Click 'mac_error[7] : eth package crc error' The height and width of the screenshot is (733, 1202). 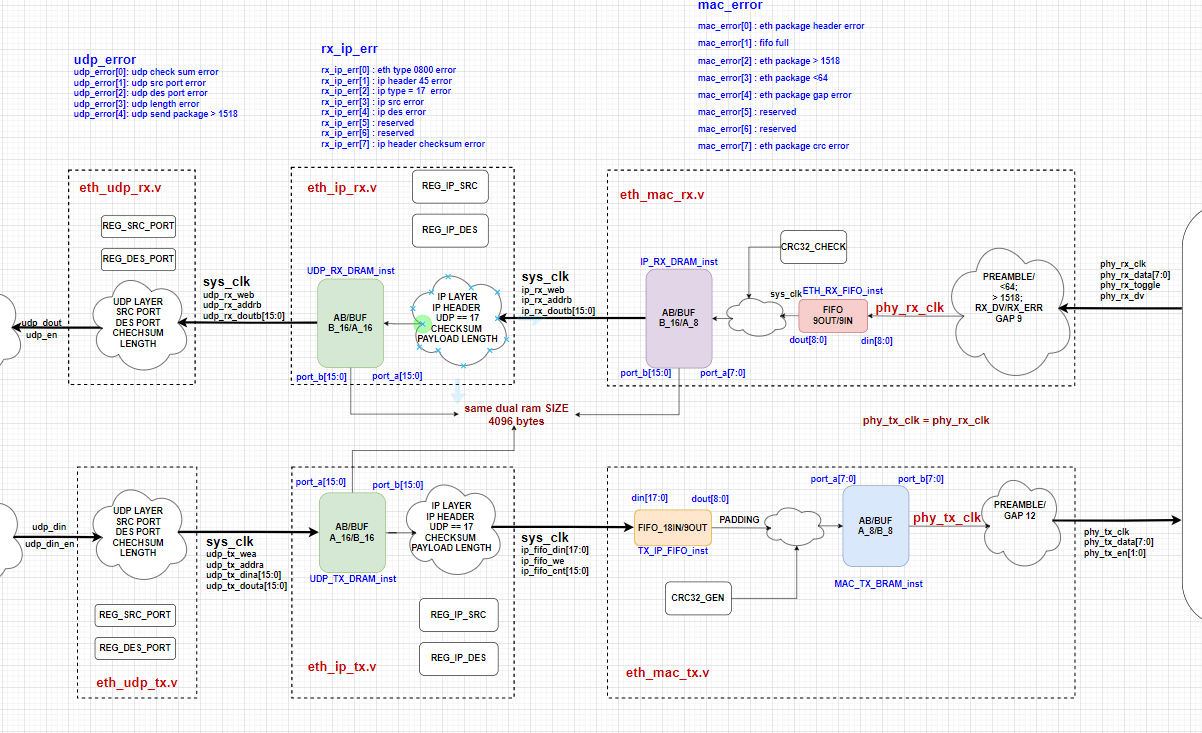click(774, 146)
